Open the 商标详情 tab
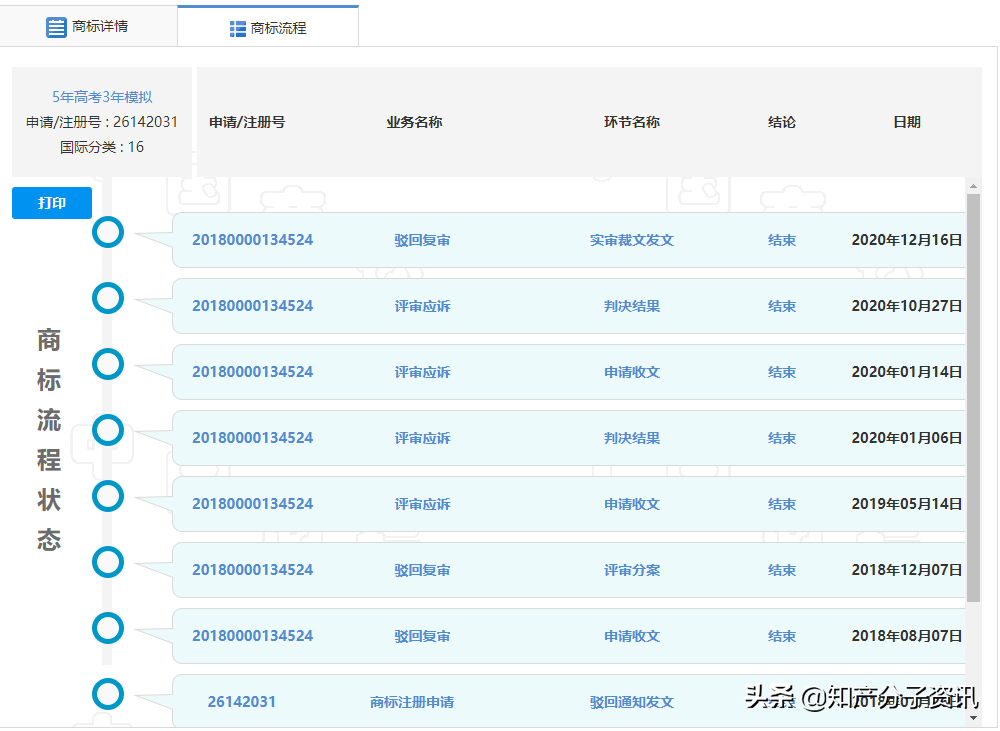The width and height of the screenshot is (1000, 731). [x=88, y=27]
